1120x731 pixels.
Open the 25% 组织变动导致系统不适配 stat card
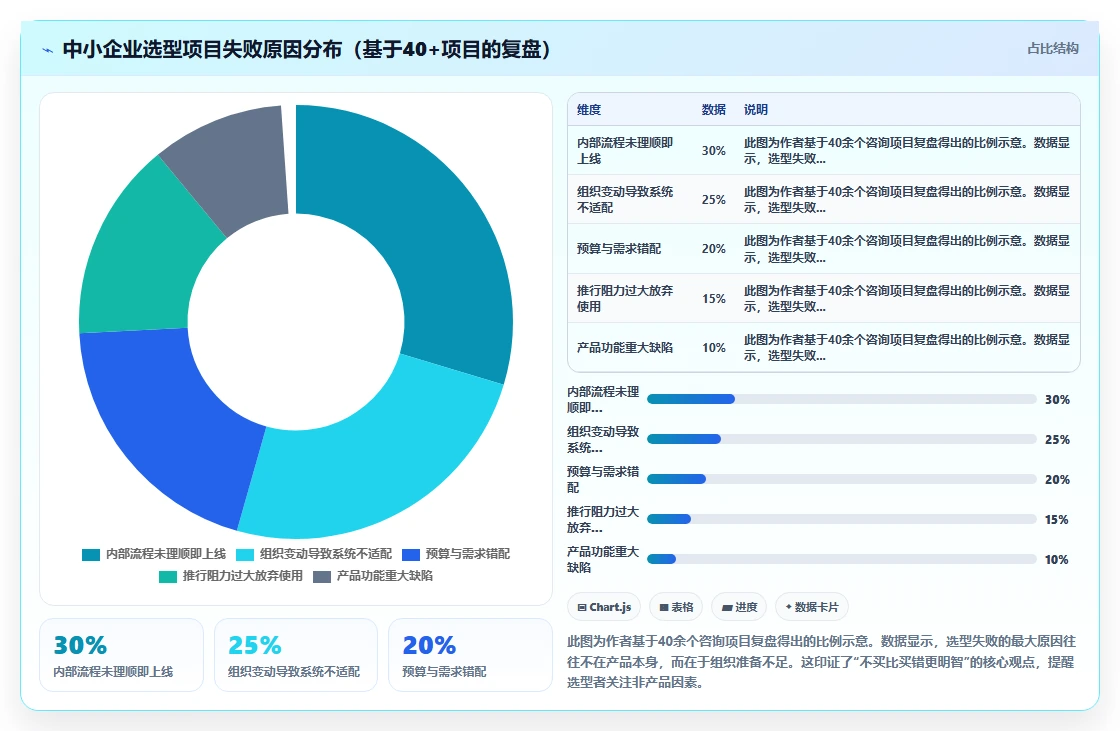(296, 655)
